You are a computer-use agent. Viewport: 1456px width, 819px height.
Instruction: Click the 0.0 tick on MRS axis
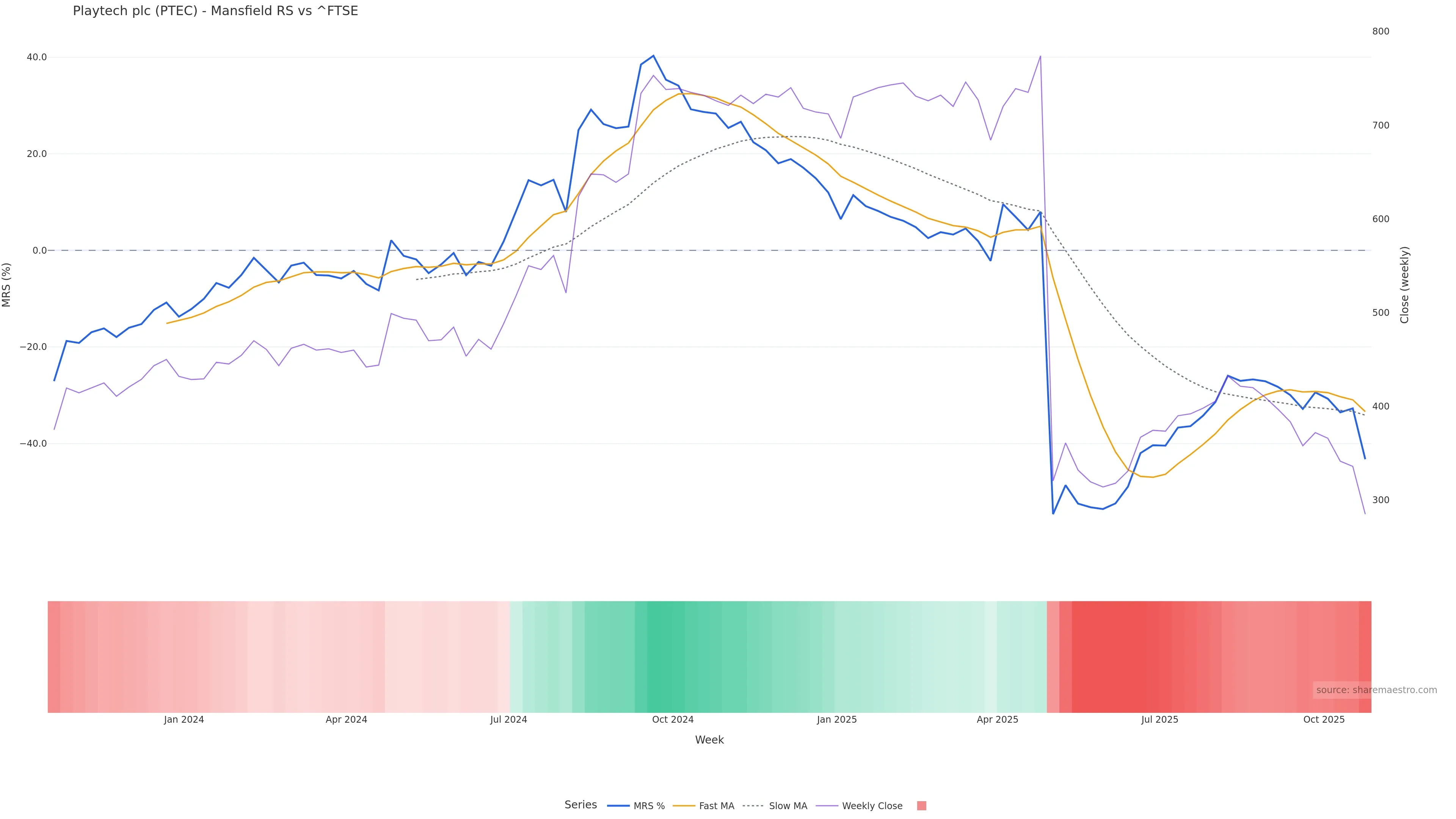coord(39,250)
